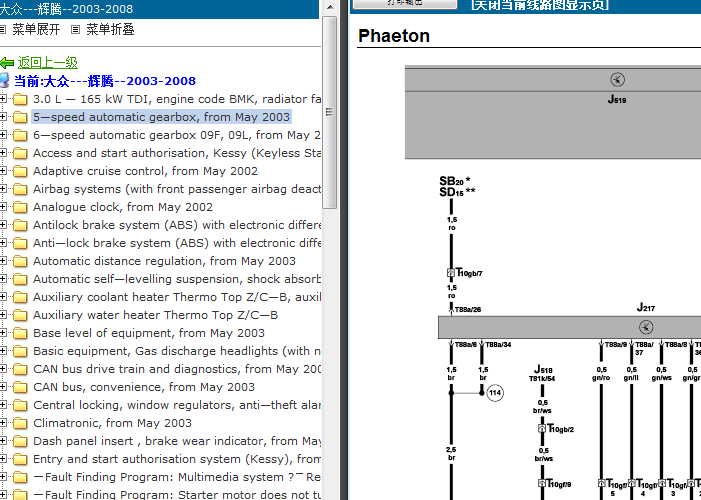Screen dimensions: 701x500
Task: Expand the Adaptive cruise control node
Action: click(x=3, y=171)
